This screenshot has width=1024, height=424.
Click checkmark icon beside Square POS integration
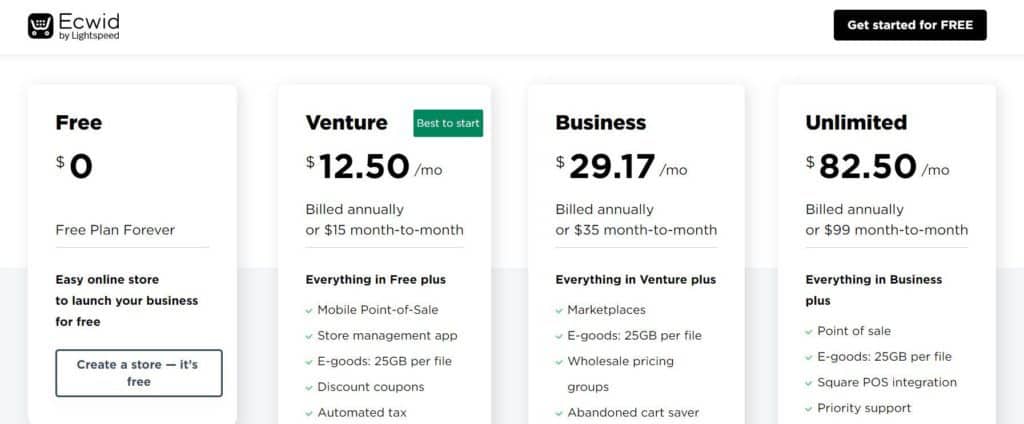click(x=809, y=383)
